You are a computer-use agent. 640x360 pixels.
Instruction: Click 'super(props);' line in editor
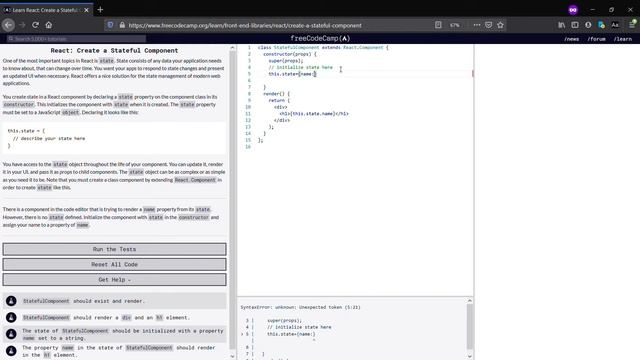(286, 60)
